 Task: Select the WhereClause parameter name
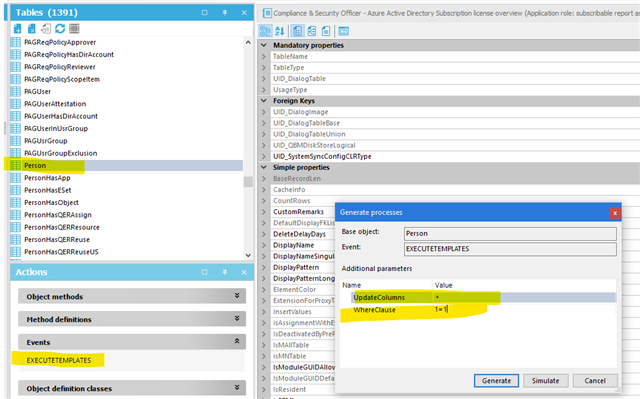(374, 310)
